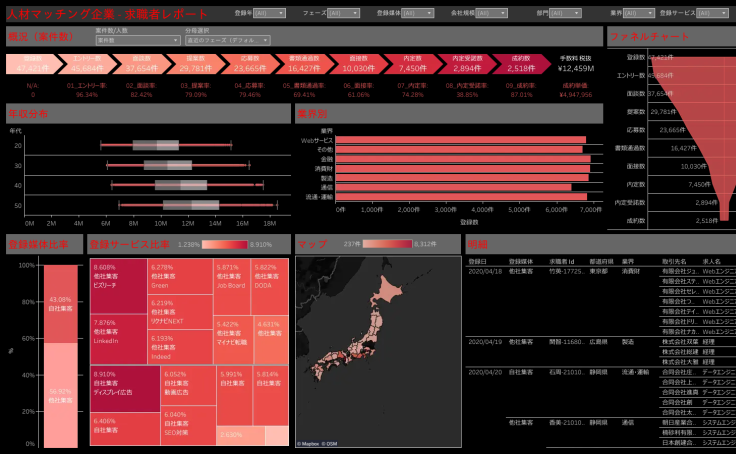The height and width of the screenshot is (454, 736).
Task: Open the フェーズ filter dropdown
Action: click(343, 13)
